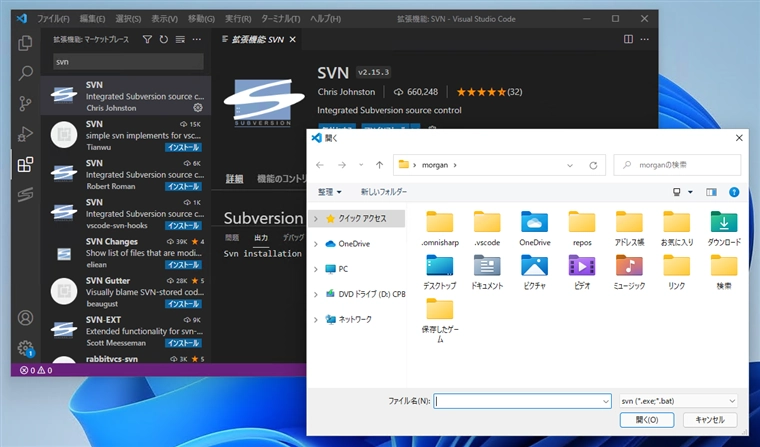Open the ビデオ folder
The image size is (760, 447).
click(582, 272)
